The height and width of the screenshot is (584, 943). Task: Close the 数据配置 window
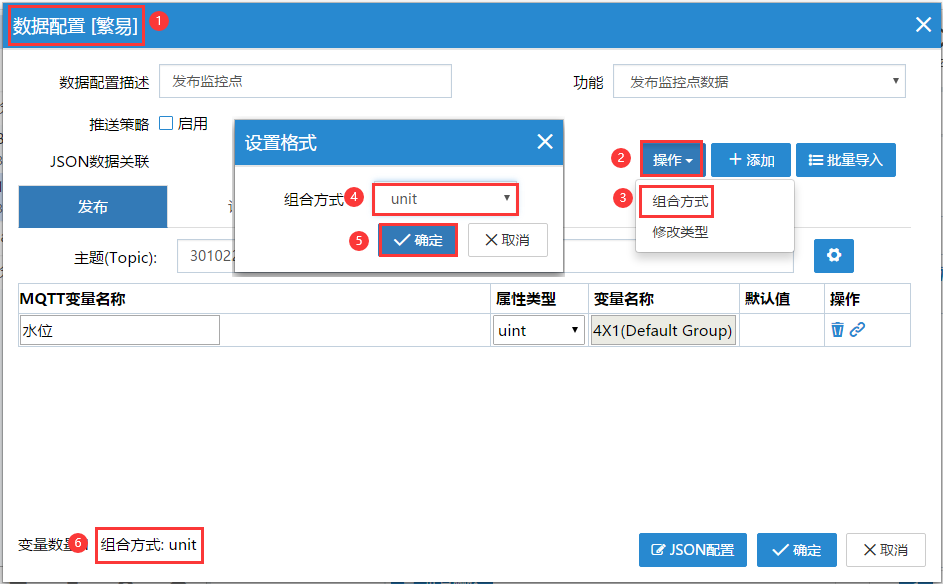(x=923, y=25)
